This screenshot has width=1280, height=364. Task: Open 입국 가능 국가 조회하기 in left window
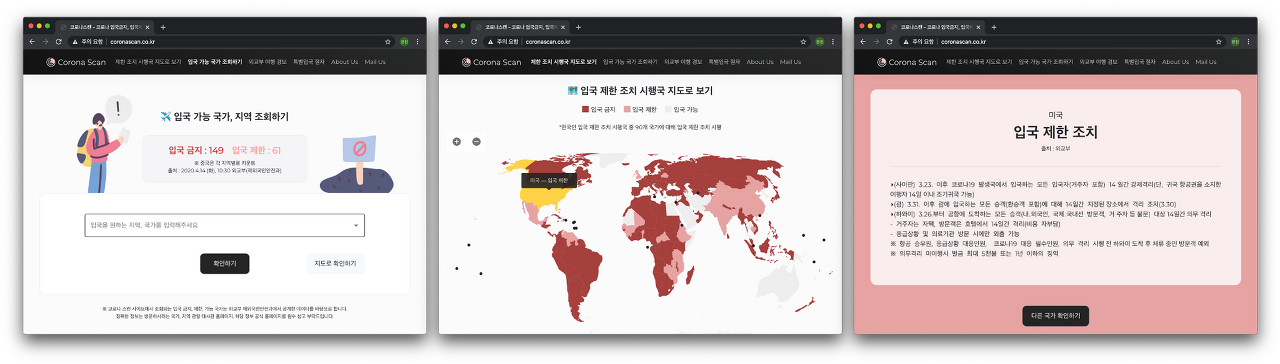(x=214, y=62)
